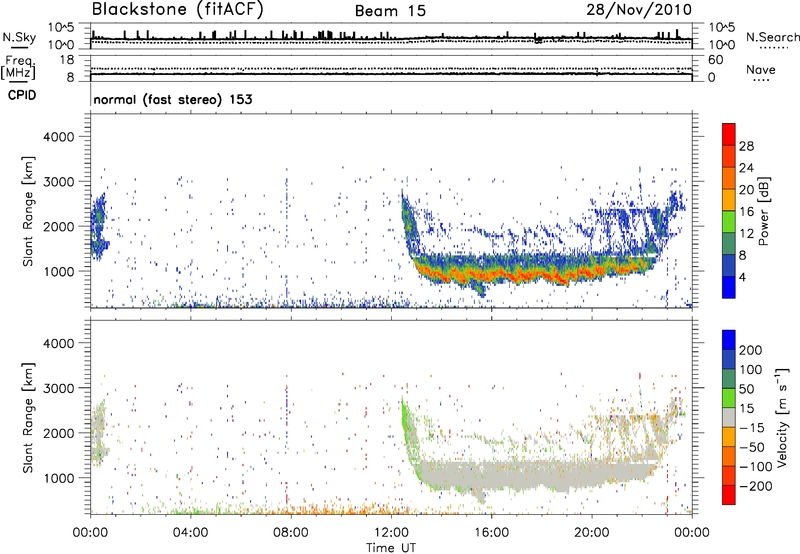The height and width of the screenshot is (554, 800).
Task: Click the 28 value on Power colorbar
Action: click(746, 146)
